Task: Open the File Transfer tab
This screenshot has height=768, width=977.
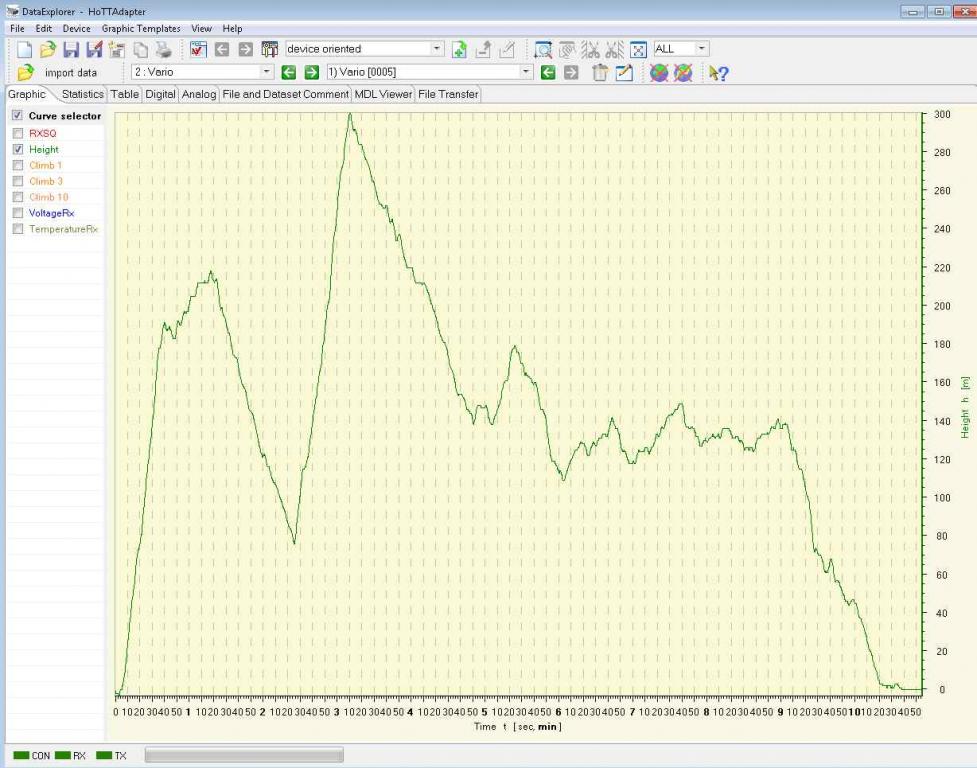Action: (448, 94)
